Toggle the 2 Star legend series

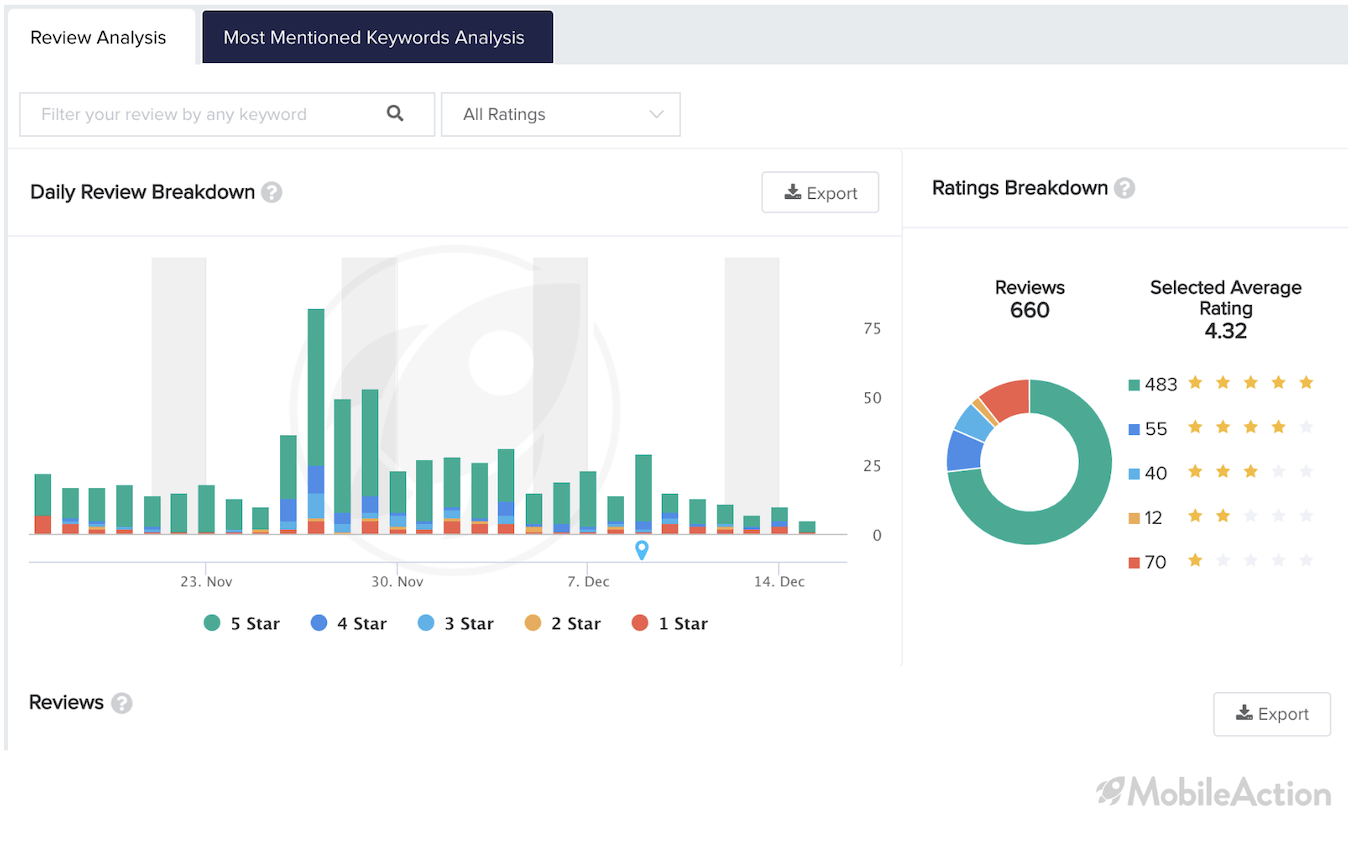pyautogui.click(x=562, y=623)
